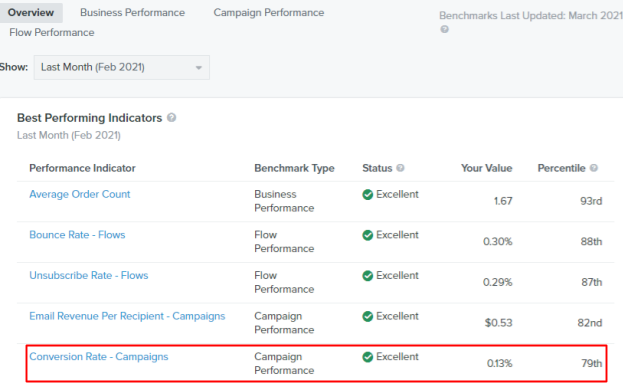Click the 1.67 value cell
The height and width of the screenshot is (386, 623).
coord(503,201)
